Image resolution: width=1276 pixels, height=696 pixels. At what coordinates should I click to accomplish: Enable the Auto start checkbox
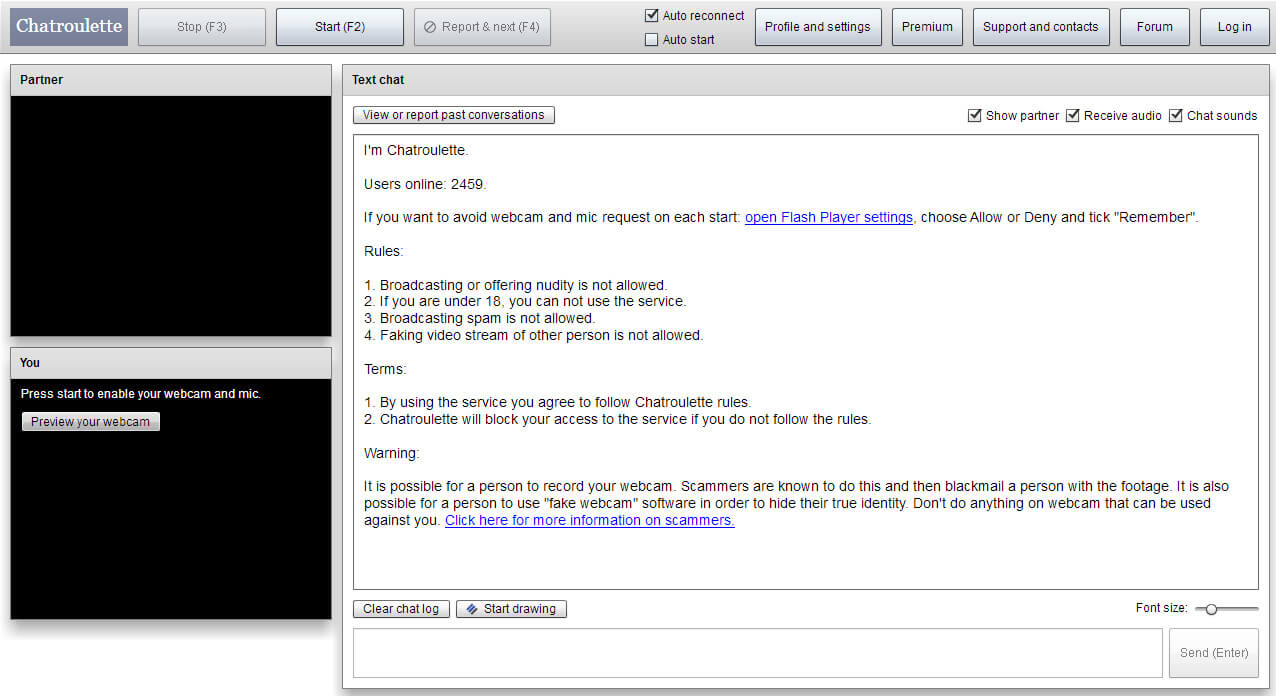652,40
